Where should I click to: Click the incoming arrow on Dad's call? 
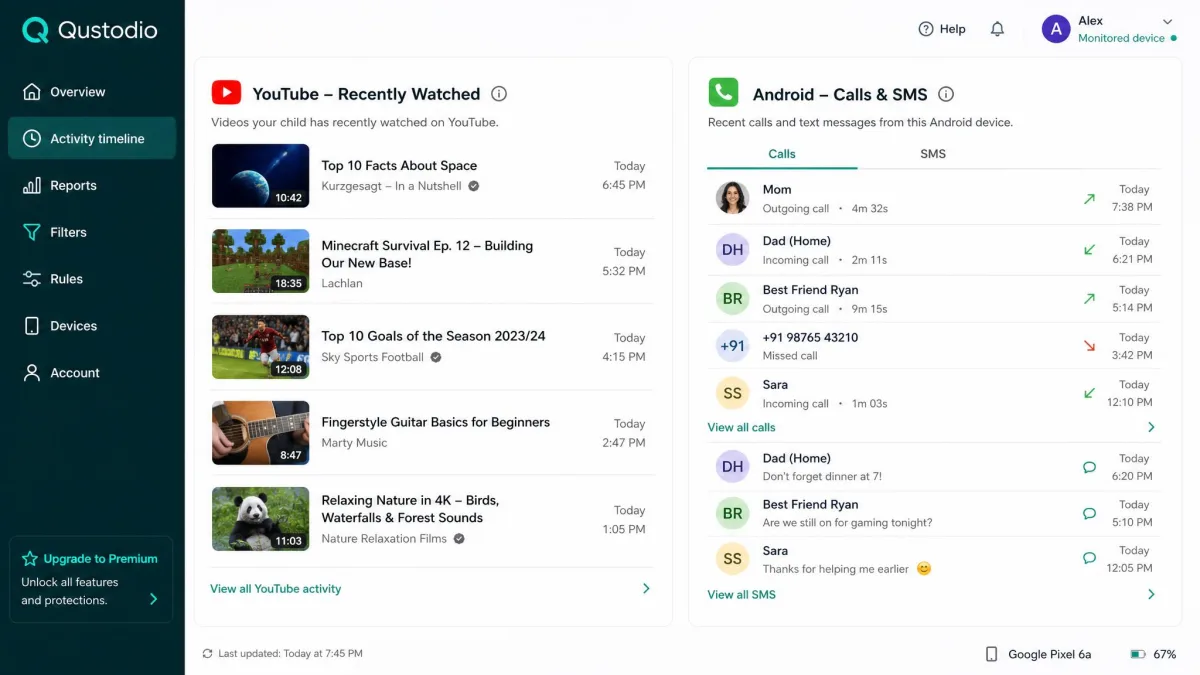point(1089,249)
